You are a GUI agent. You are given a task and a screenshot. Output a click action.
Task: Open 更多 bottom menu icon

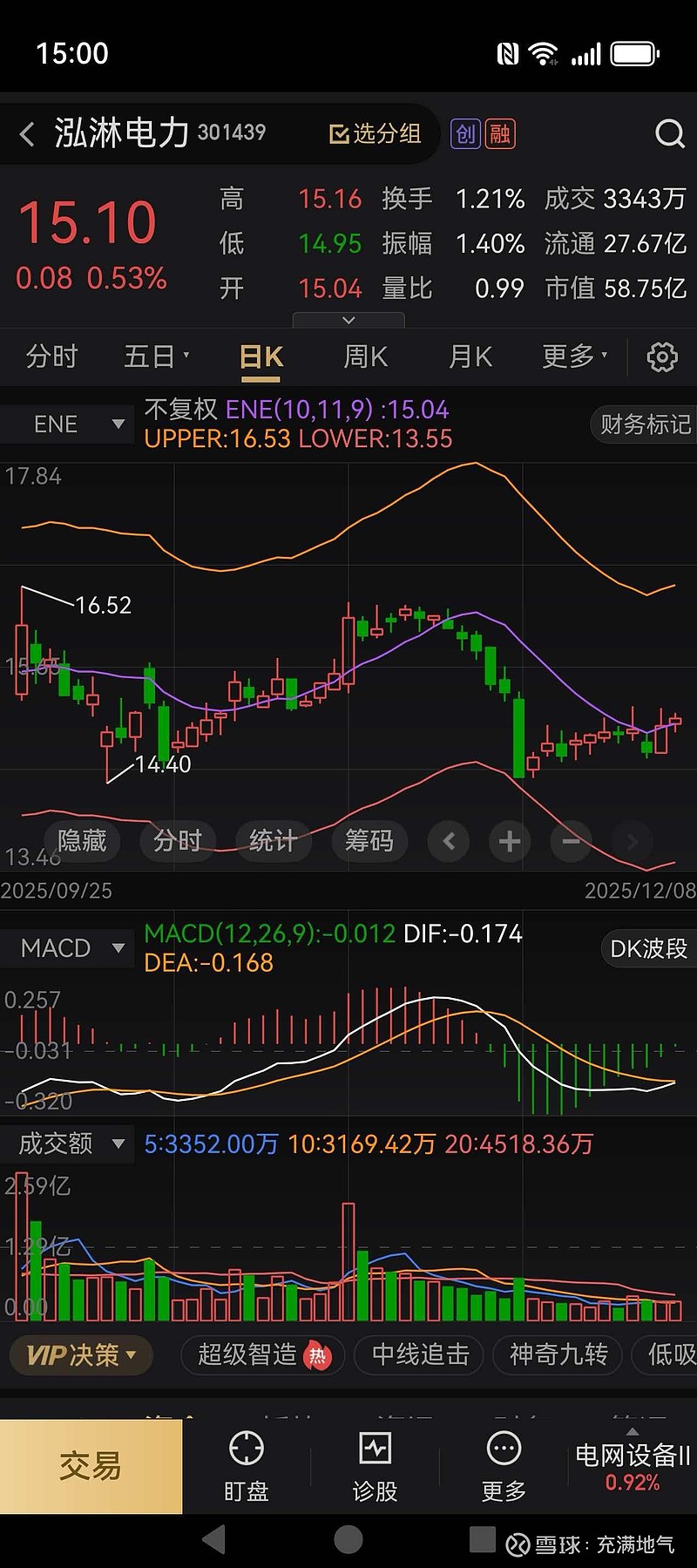[504, 1466]
